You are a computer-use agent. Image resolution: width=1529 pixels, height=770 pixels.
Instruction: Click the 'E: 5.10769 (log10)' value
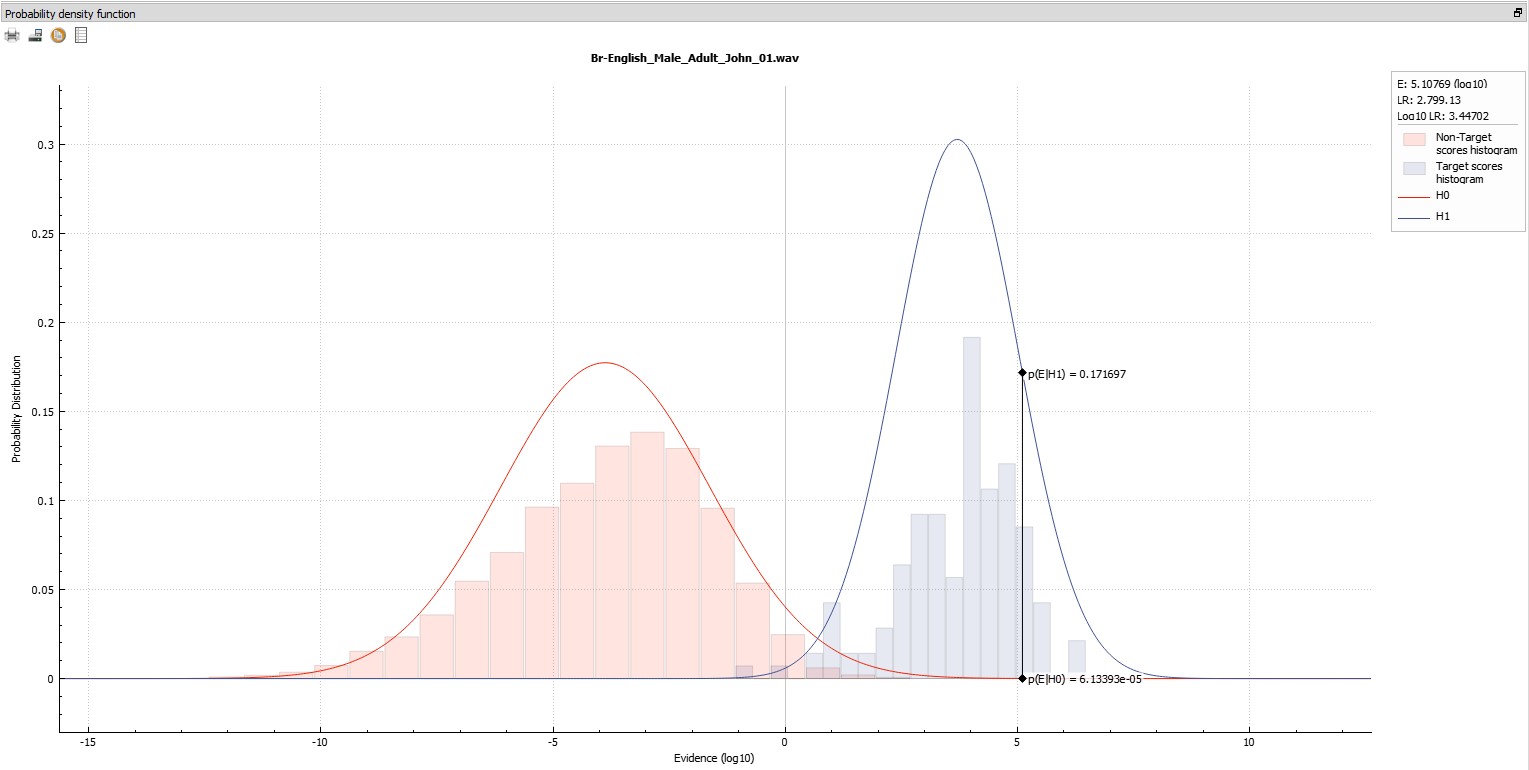coord(1442,85)
